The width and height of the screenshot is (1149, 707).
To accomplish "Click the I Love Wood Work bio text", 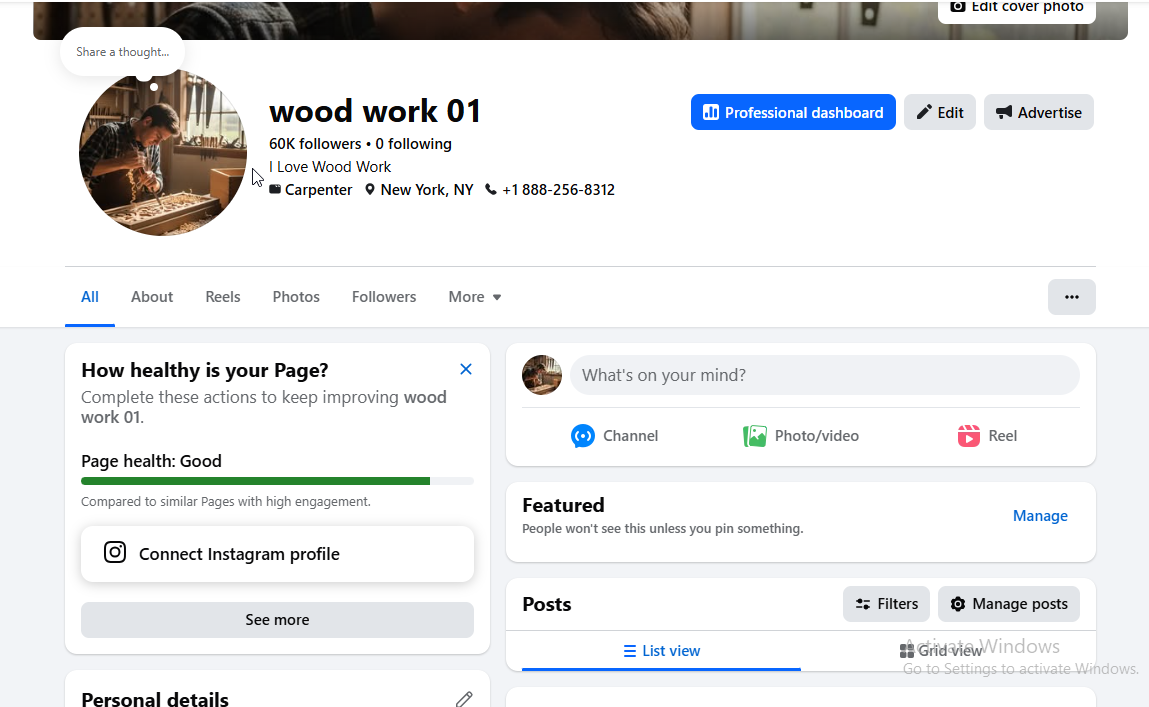I will (330, 167).
